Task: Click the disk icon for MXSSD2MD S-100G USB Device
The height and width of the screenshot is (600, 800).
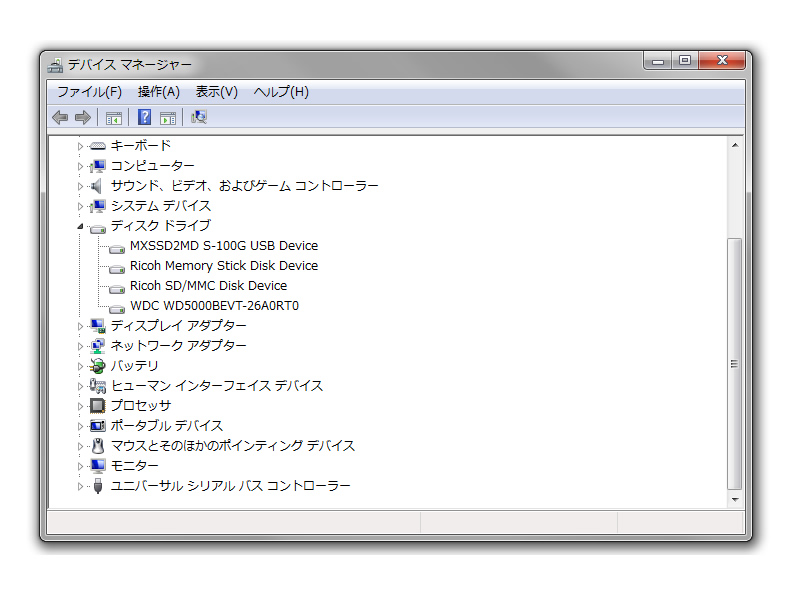Action: [x=117, y=249]
